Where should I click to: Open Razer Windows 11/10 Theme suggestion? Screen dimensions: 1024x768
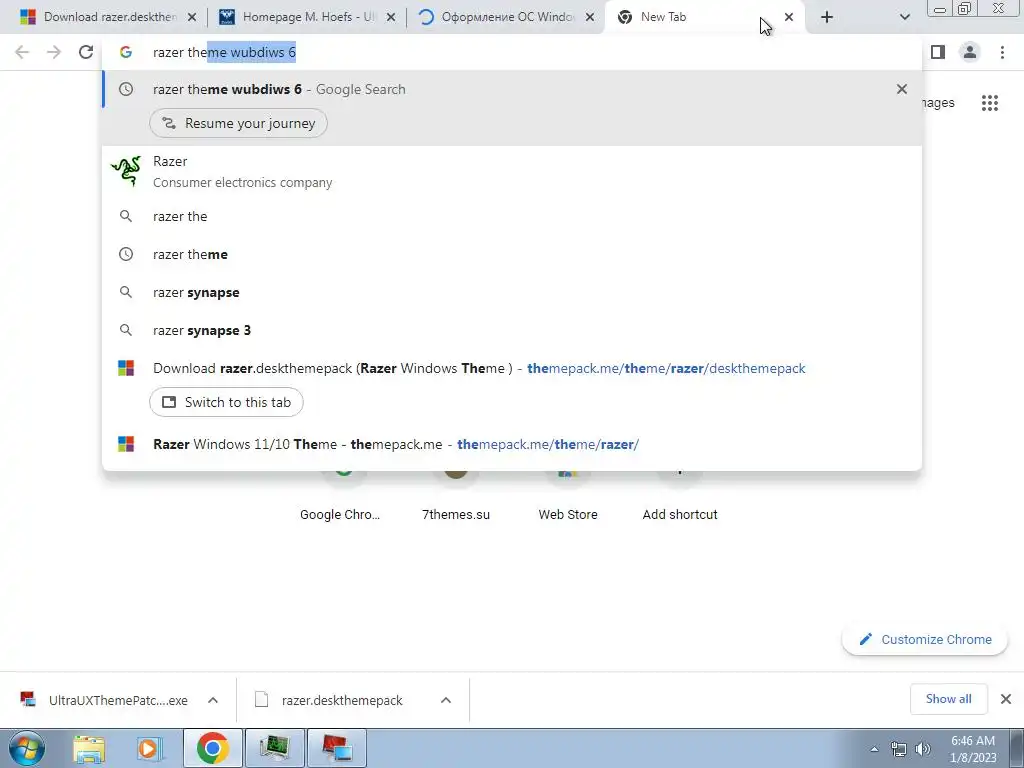[512, 444]
